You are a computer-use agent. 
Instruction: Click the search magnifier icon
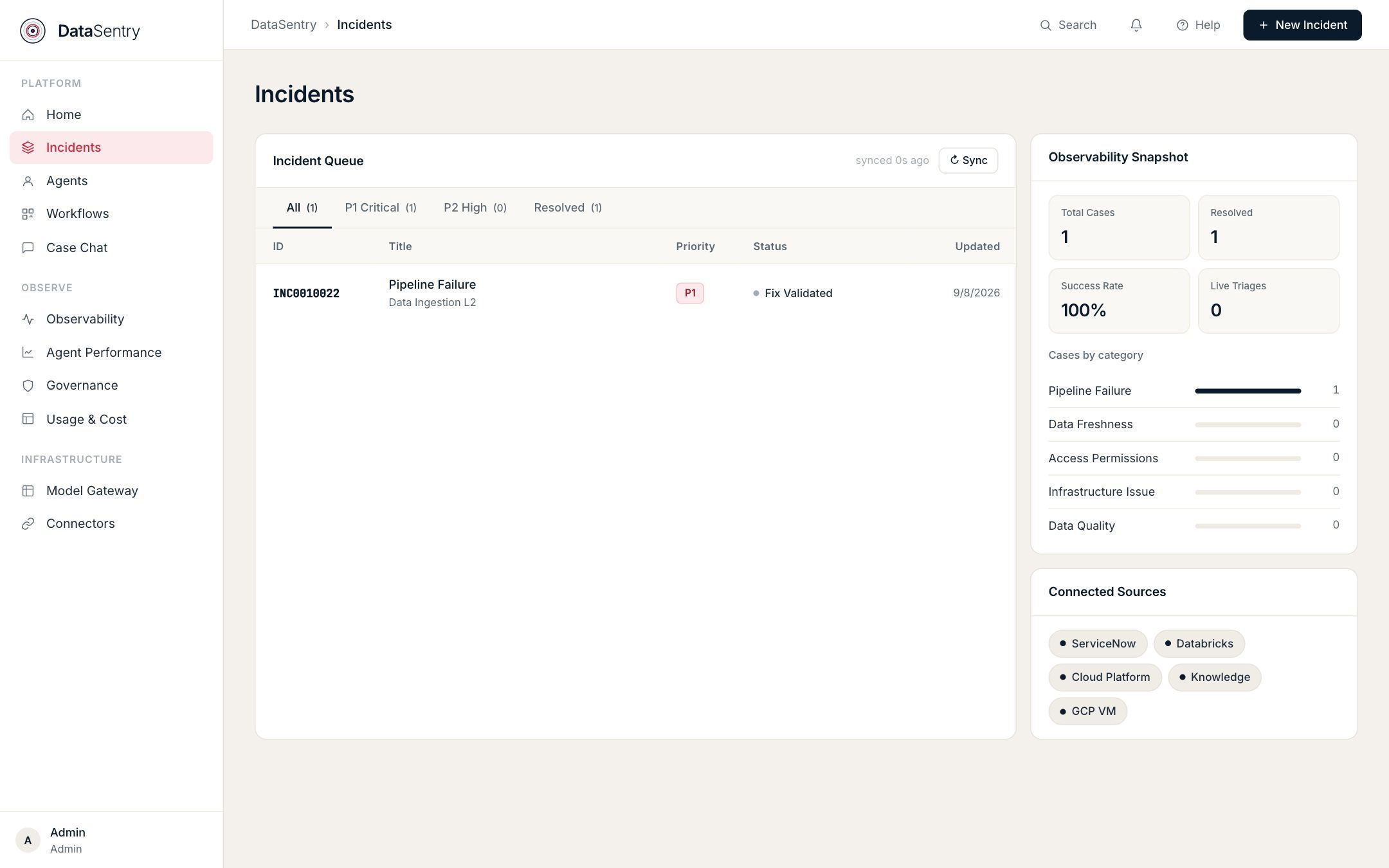coord(1046,25)
